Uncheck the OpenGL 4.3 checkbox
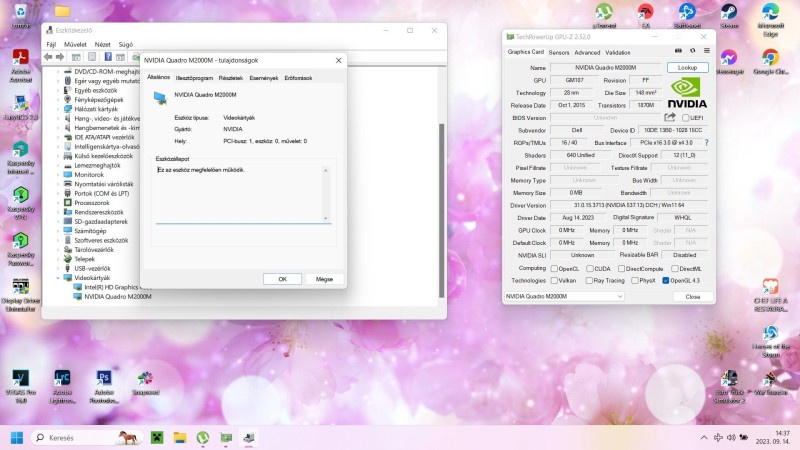Screen dimensions: 800x450 tap(666, 281)
